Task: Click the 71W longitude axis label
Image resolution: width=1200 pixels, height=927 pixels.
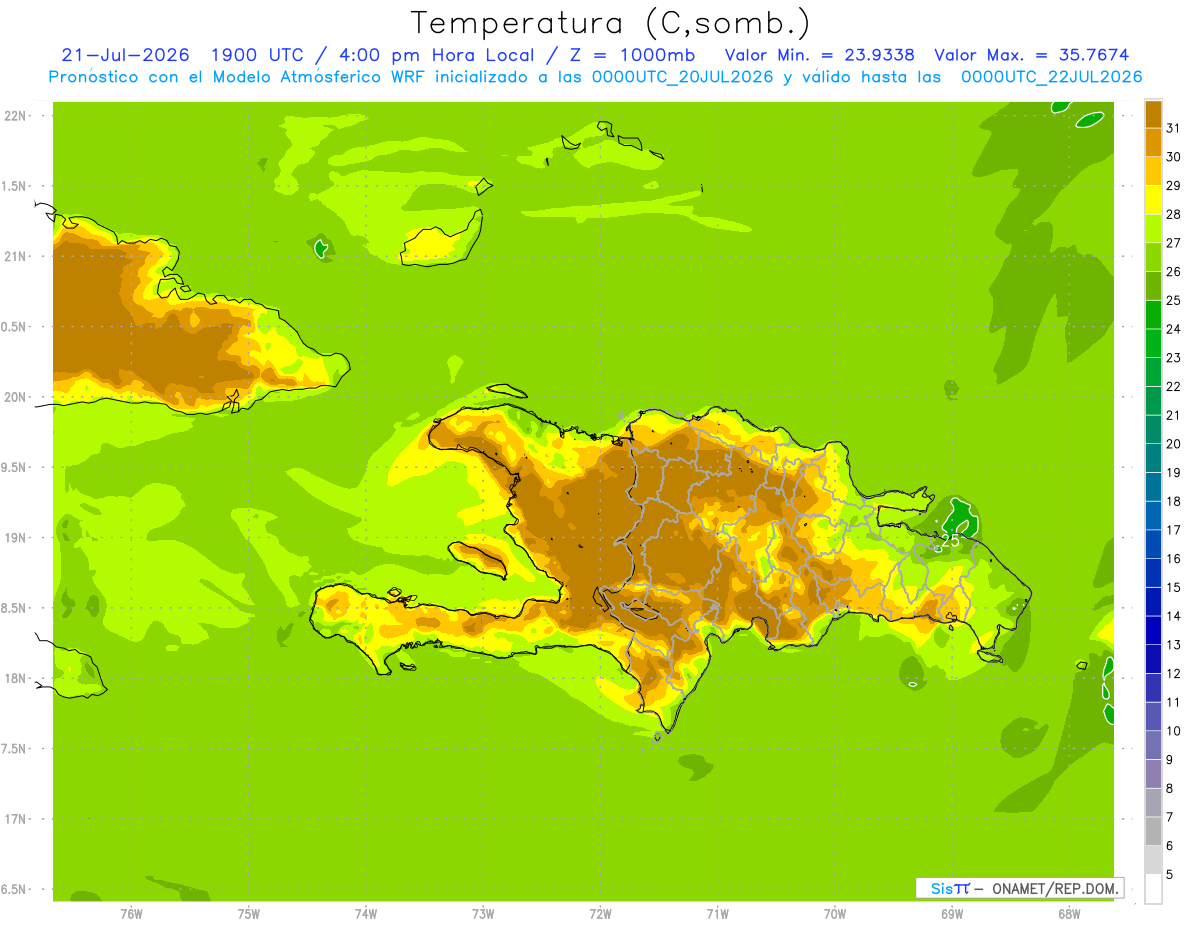Action: 717,914
